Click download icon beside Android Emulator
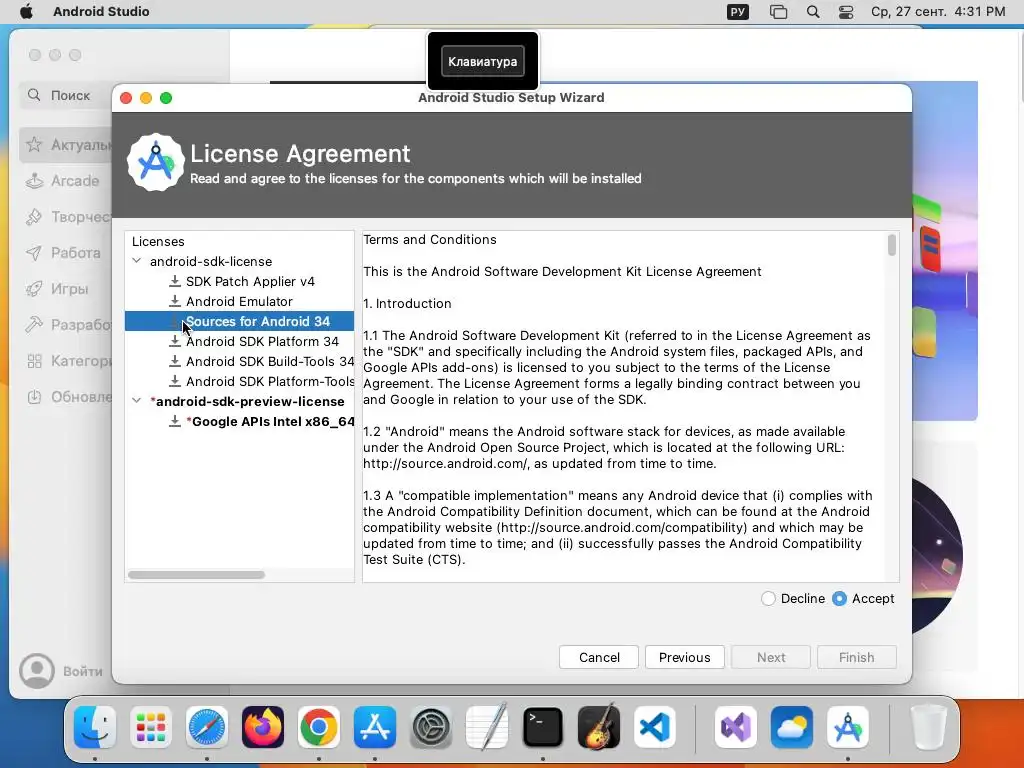Viewport: 1024px width, 768px height. pyautogui.click(x=174, y=301)
